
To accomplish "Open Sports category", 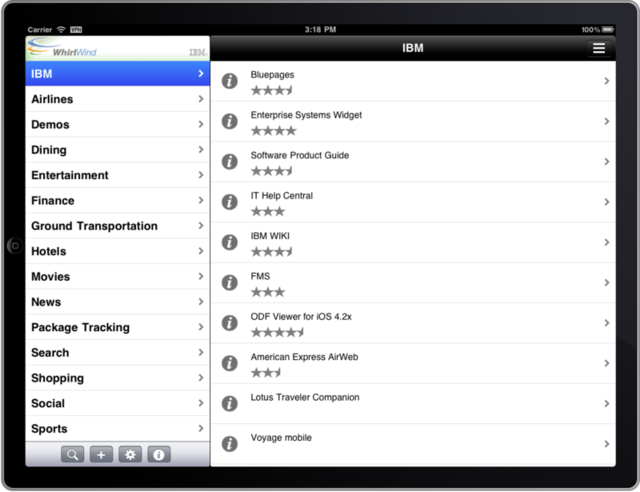I will (118, 428).
